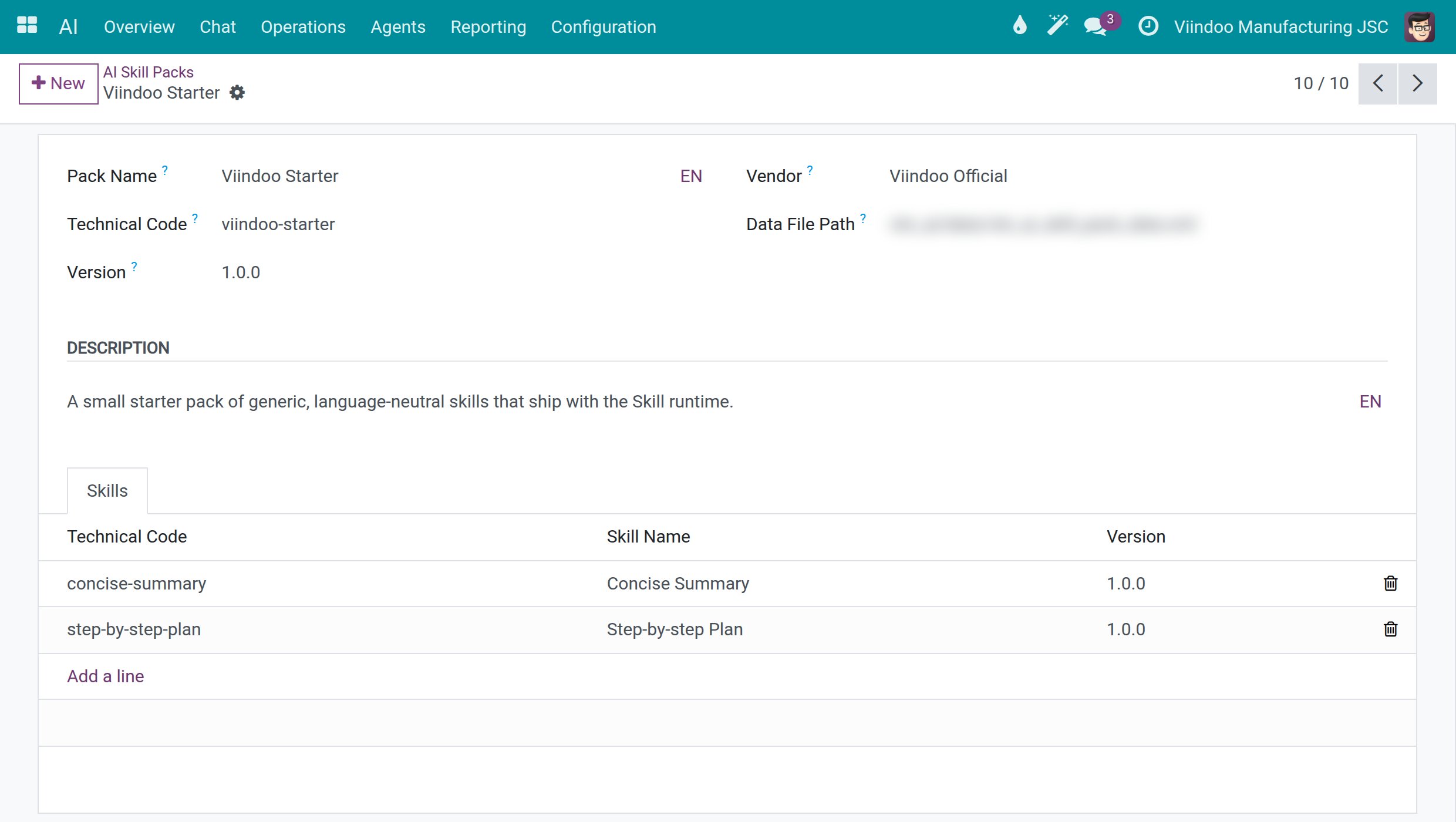
Task: Delete the concise-summary skill row
Action: (1390, 583)
